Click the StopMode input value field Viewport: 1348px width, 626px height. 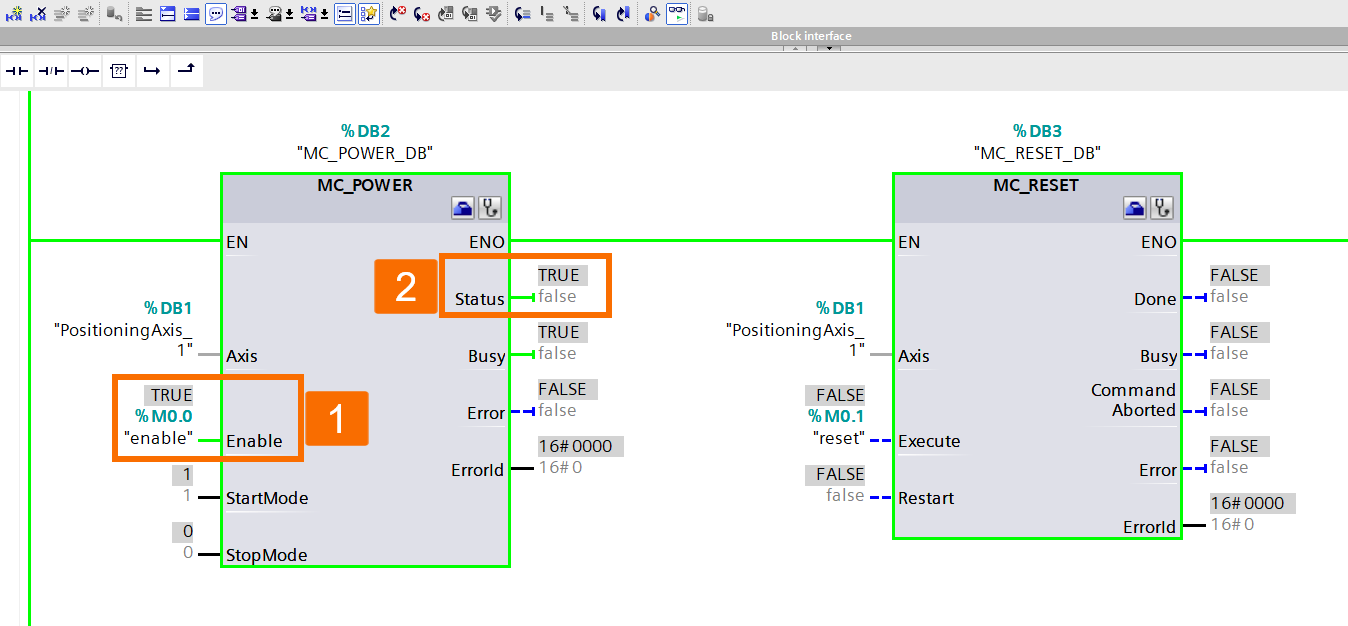click(184, 531)
